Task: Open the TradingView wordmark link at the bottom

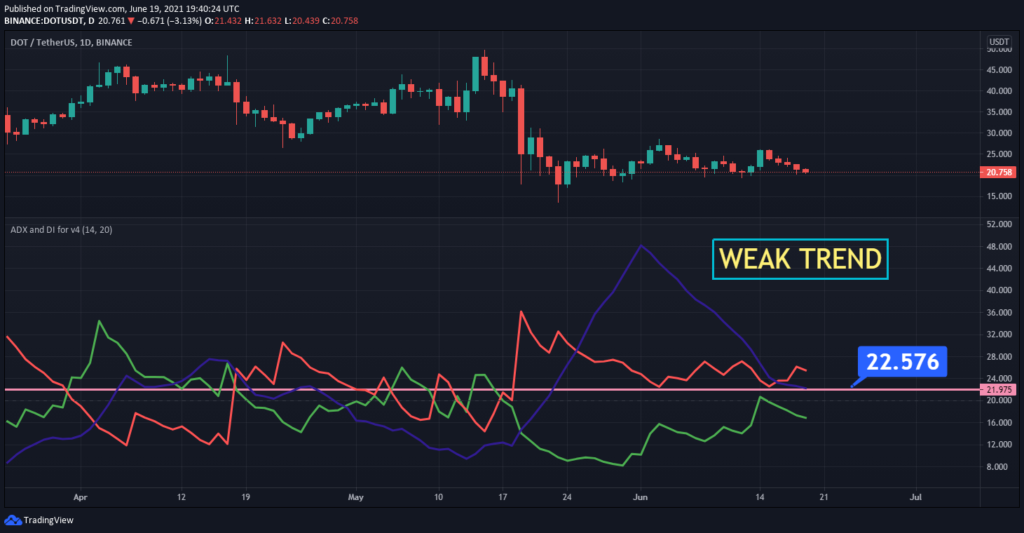Action: pyautogui.click(x=48, y=520)
